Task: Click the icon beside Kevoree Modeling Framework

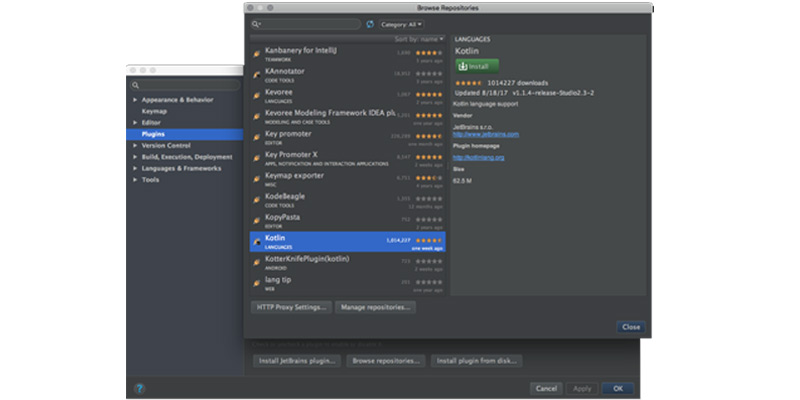Action: pos(257,117)
